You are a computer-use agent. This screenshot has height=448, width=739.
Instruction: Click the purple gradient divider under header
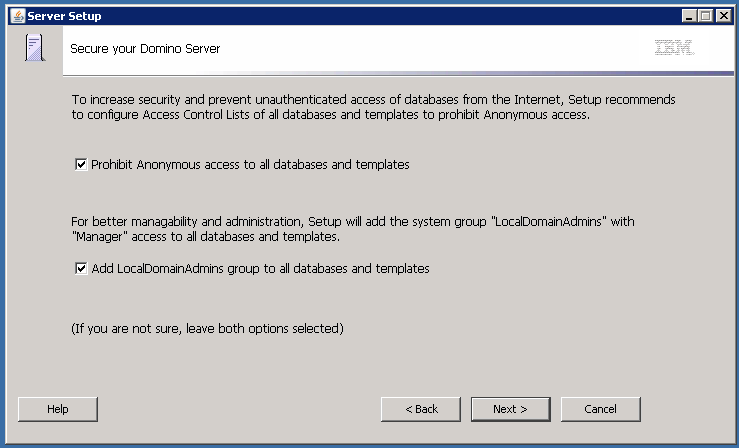point(398,73)
